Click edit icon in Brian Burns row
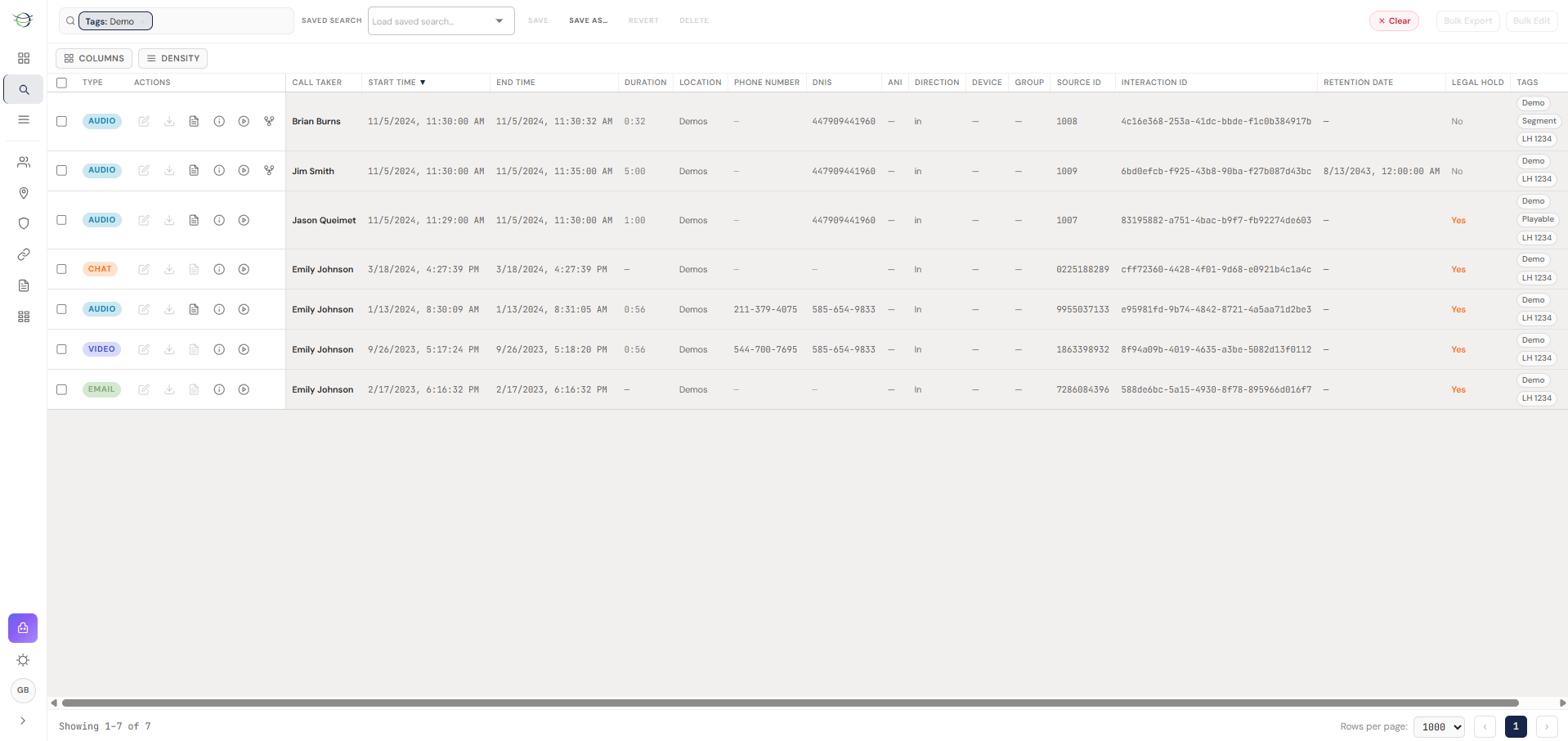The image size is (1568, 741). tap(144, 121)
